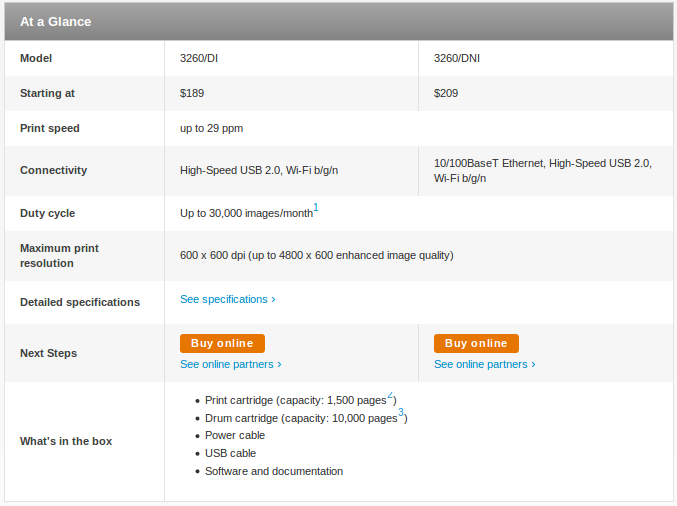The height and width of the screenshot is (506, 677).
Task: Click the What's in the box label
Action: (x=66, y=441)
